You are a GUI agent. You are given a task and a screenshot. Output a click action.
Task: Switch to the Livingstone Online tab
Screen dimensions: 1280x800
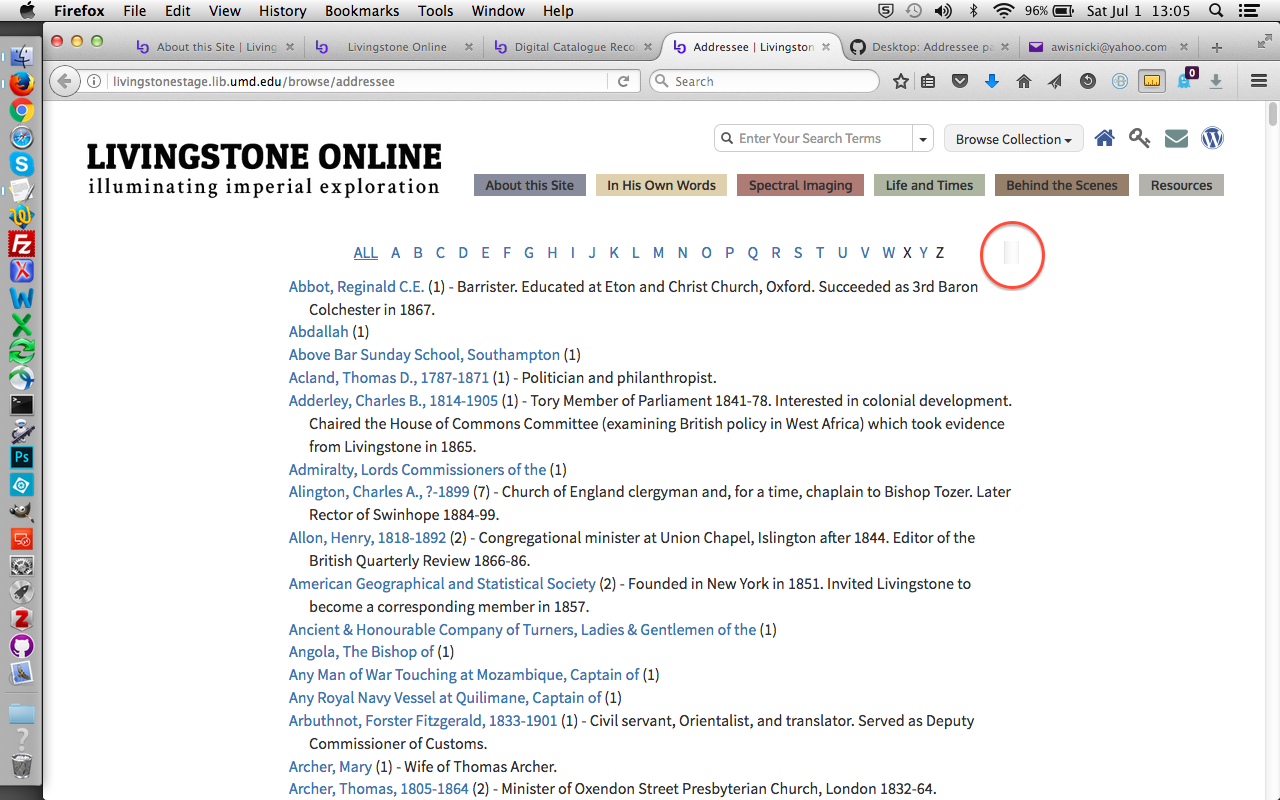click(x=395, y=47)
